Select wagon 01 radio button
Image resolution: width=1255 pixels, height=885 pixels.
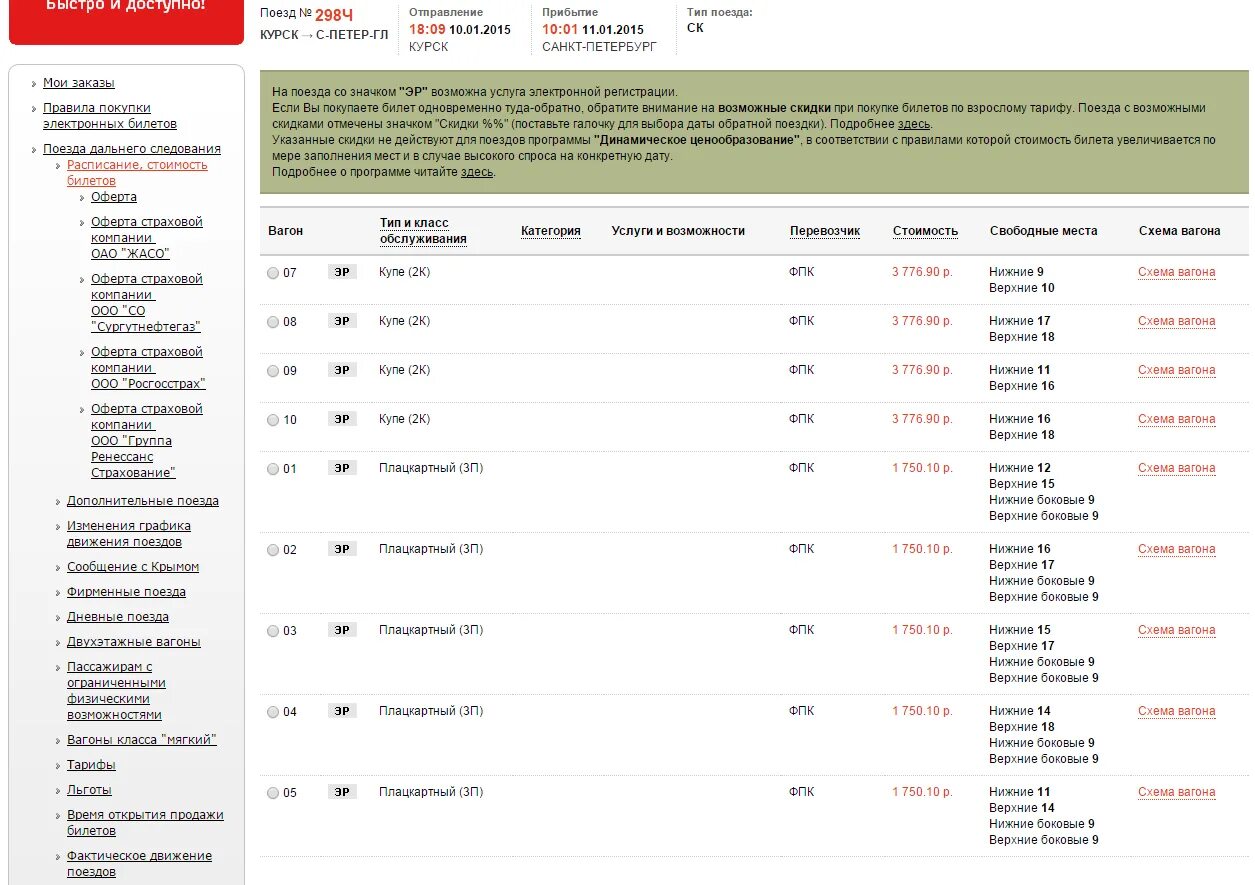pyautogui.click(x=273, y=469)
